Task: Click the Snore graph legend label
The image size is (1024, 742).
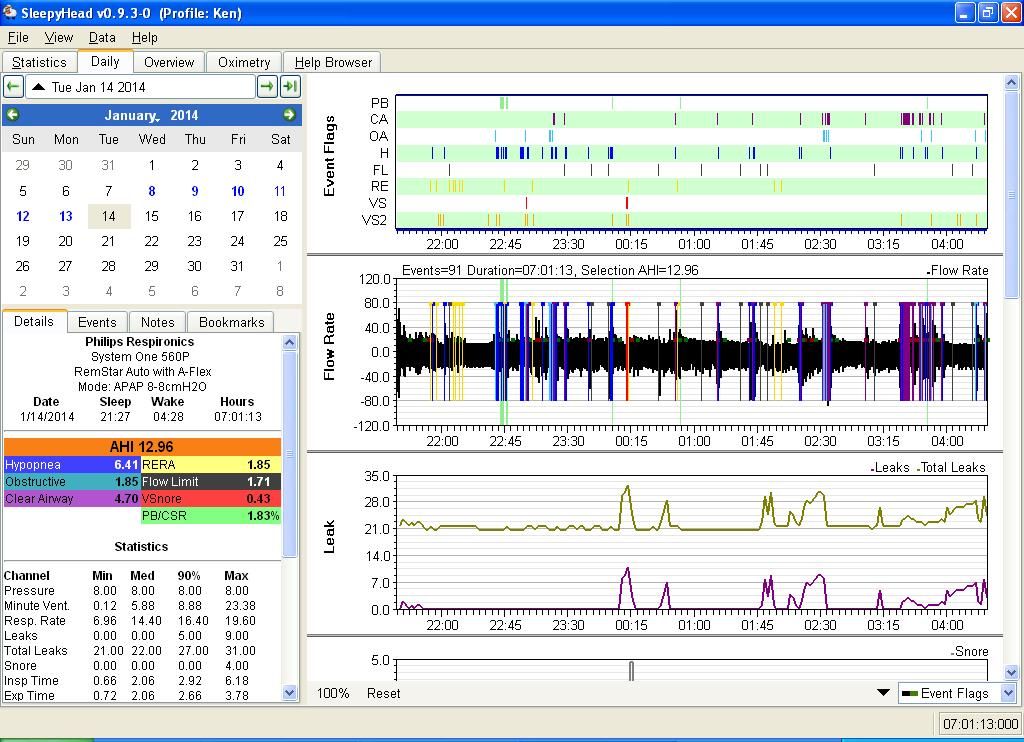Action: (x=971, y=652)
